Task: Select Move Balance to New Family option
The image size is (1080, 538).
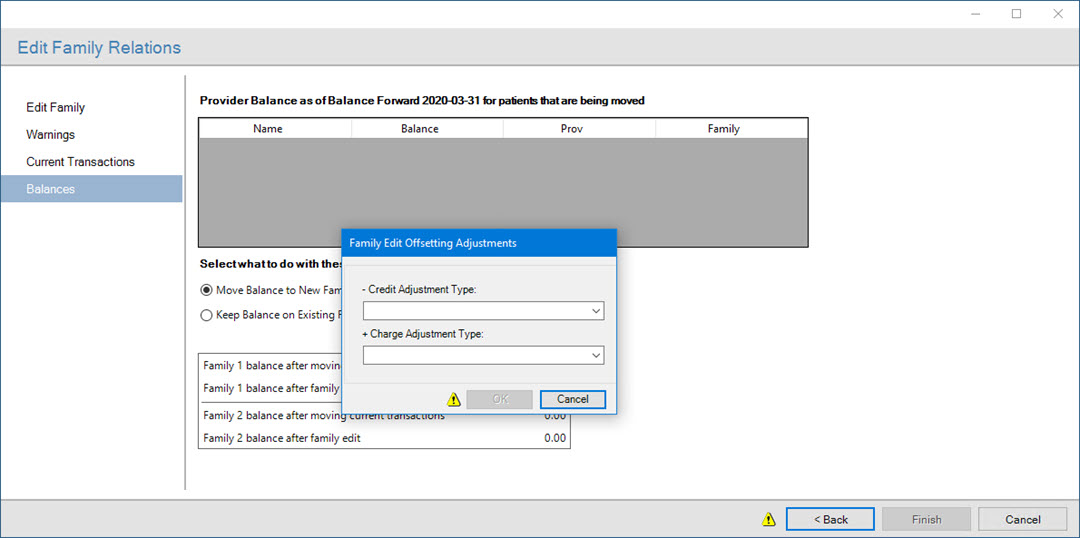Action: (x=207, y=290)
